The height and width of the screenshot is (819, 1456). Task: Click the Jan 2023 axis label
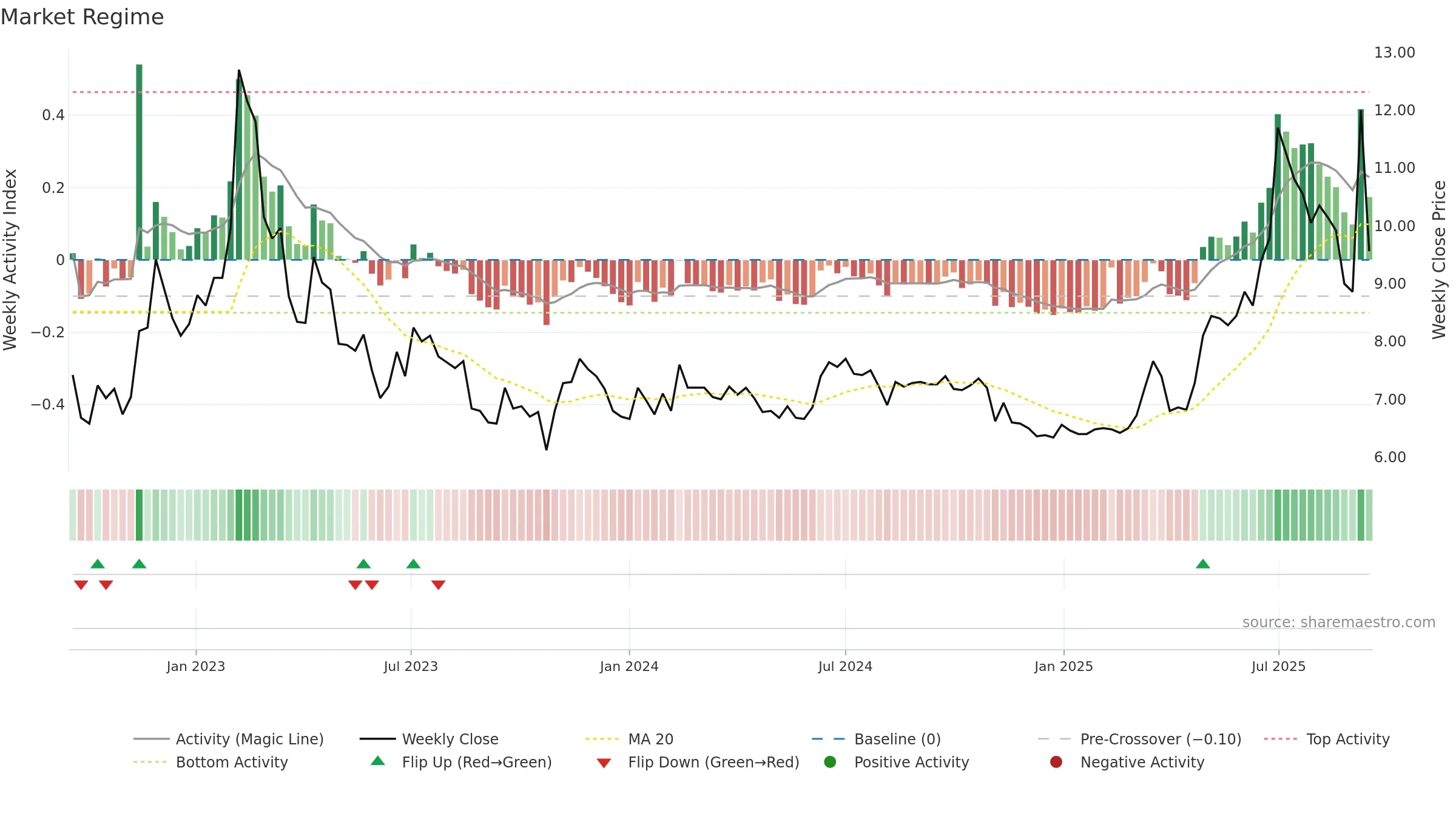coord(196,667)
